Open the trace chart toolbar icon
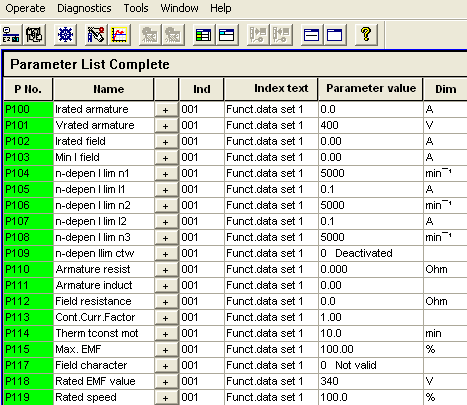 point(119,35)
